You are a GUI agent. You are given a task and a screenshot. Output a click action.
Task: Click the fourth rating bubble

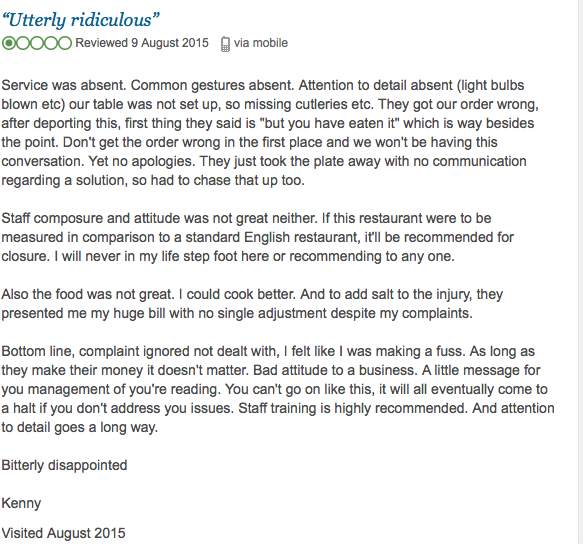tap(51, 43)
